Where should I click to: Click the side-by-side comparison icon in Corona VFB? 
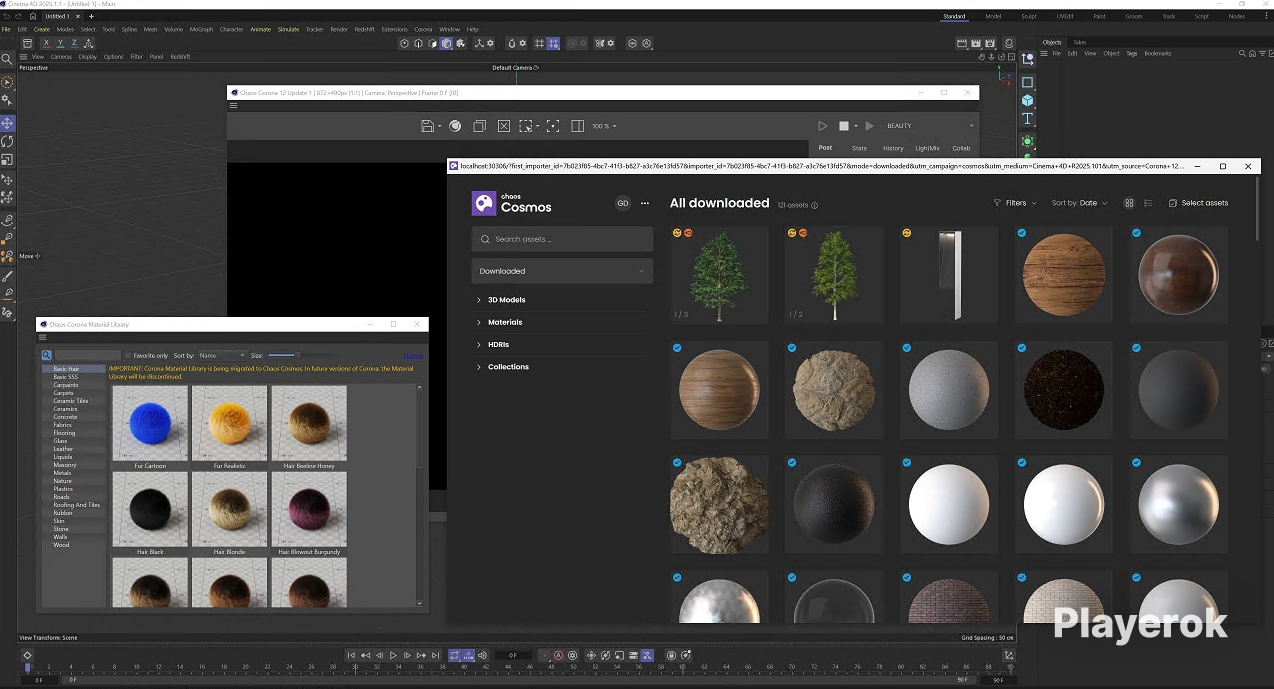pyautogui.click(x=577, y=126)
